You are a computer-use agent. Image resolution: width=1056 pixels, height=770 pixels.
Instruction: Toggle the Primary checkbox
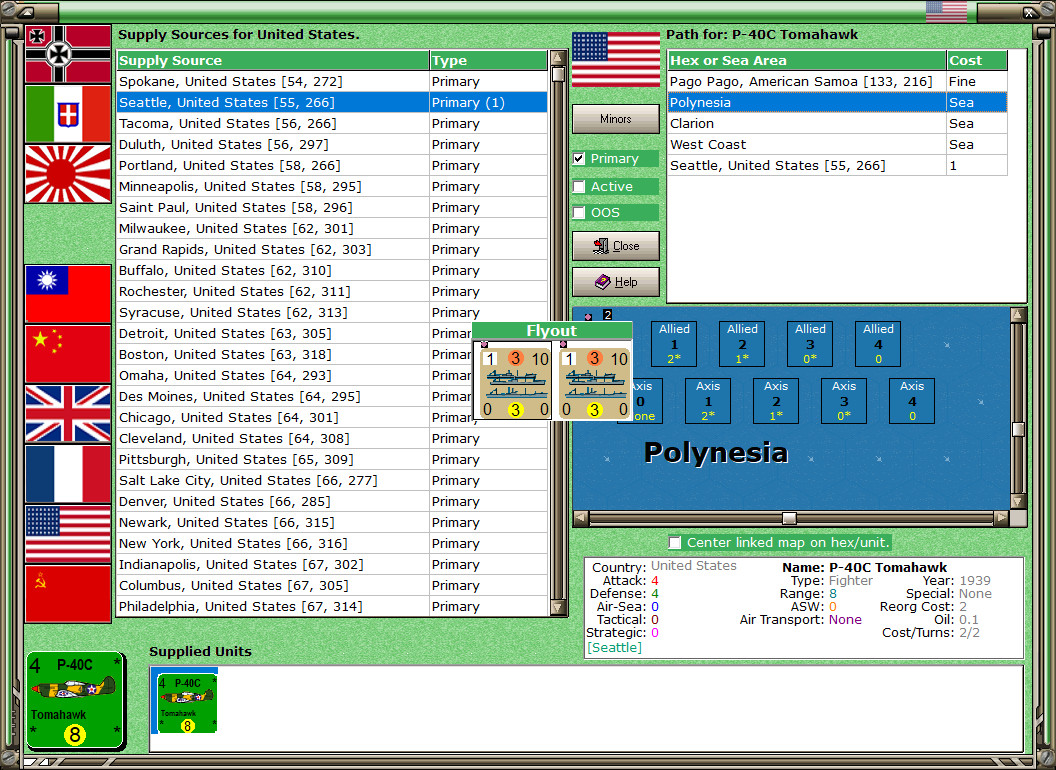[x=579, y=159]
